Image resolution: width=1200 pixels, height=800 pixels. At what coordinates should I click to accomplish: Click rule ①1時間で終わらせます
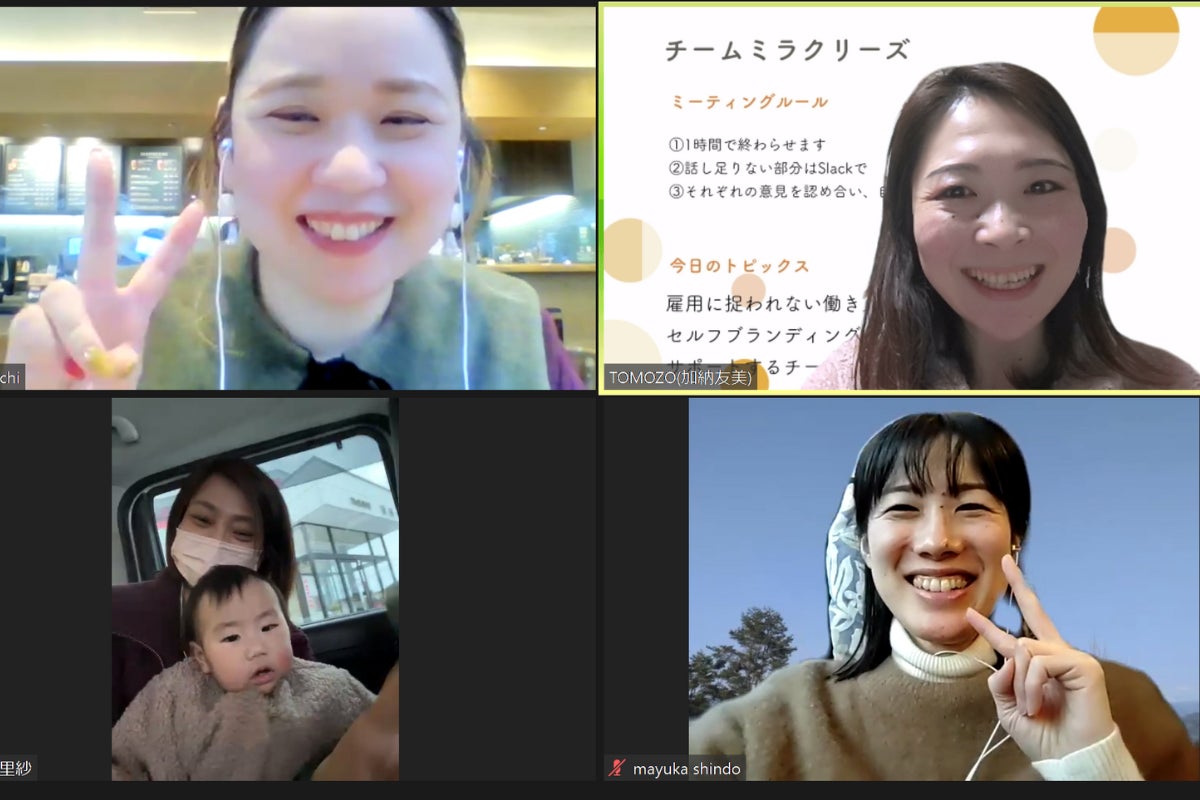click(748, 145)
